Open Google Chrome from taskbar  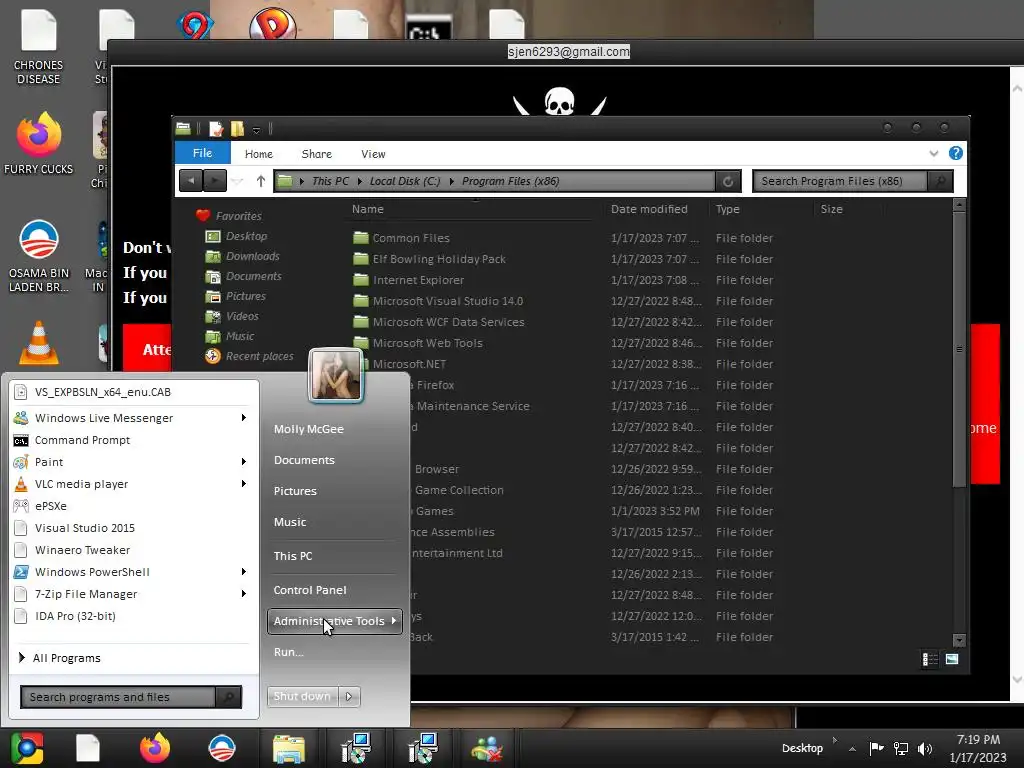pos(27,748)
